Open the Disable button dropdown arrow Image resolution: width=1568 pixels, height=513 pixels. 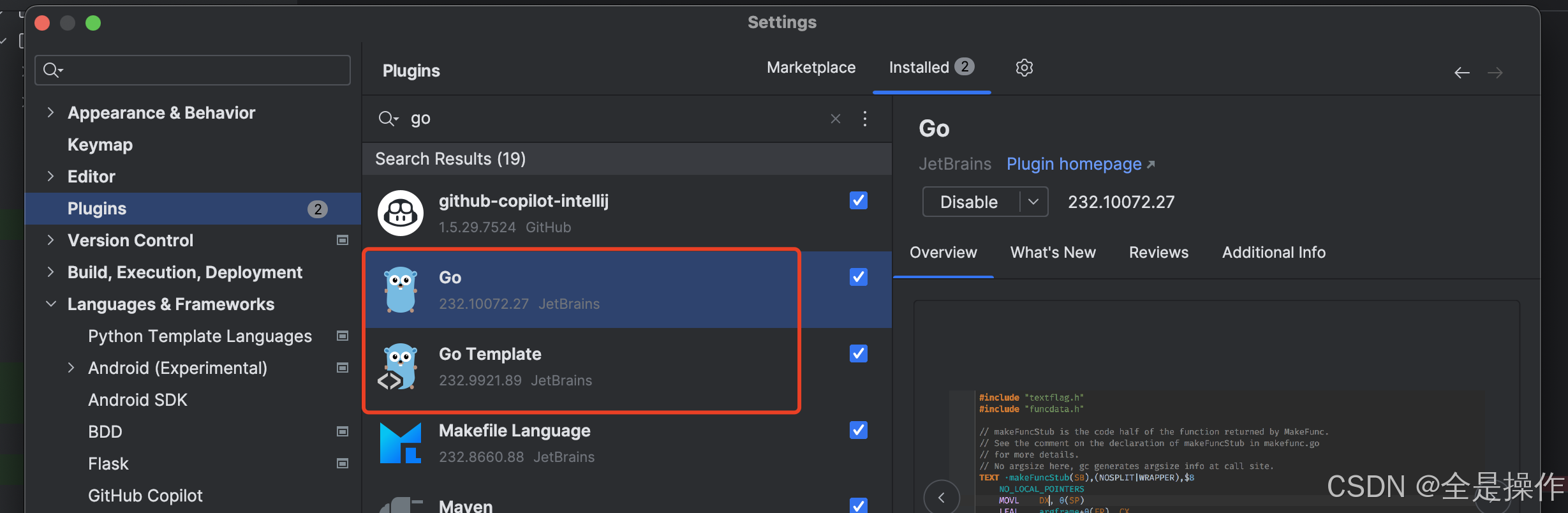pos(1033,202)
